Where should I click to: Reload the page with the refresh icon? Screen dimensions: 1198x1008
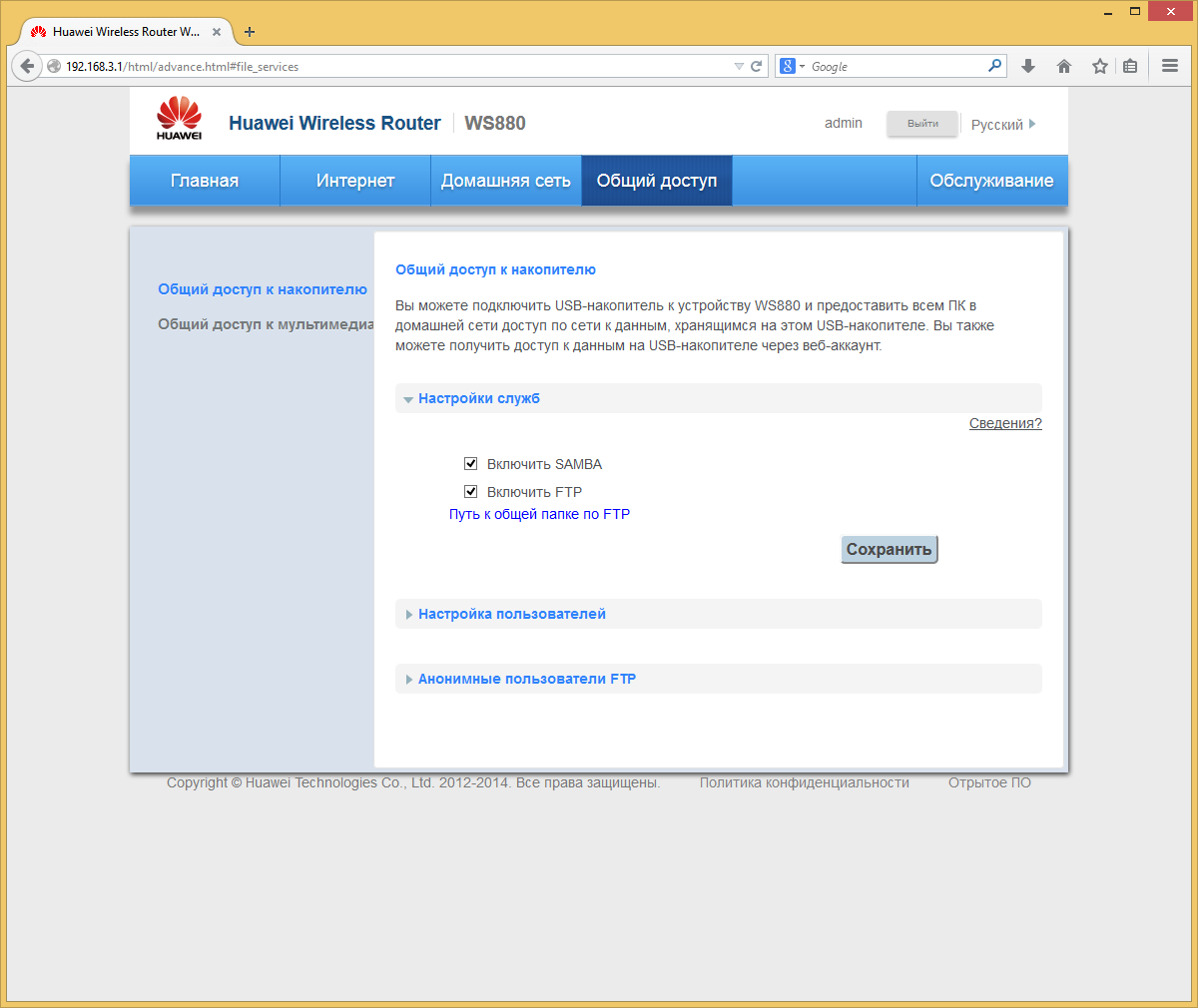tap(757, 66)
